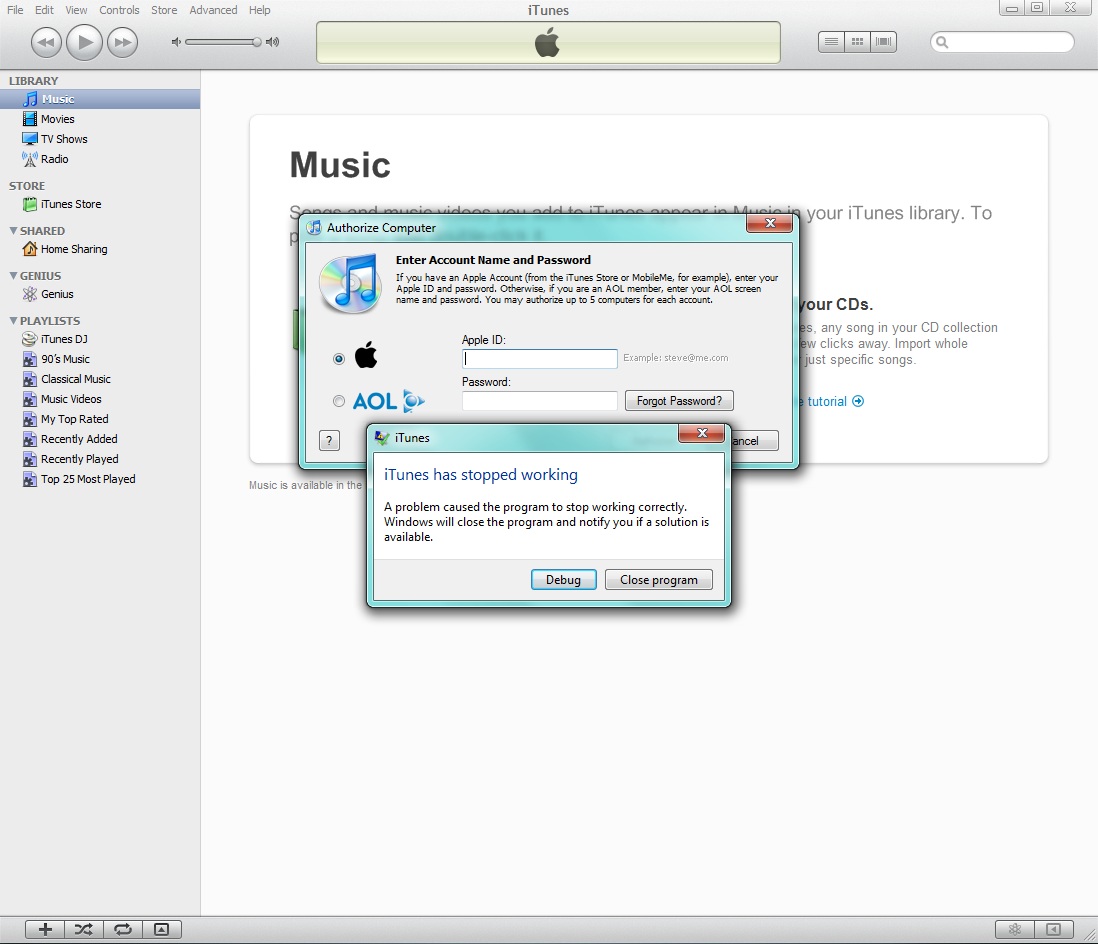Toggle repeat playback
1098x944 pixels.
(x=123, y=929)
